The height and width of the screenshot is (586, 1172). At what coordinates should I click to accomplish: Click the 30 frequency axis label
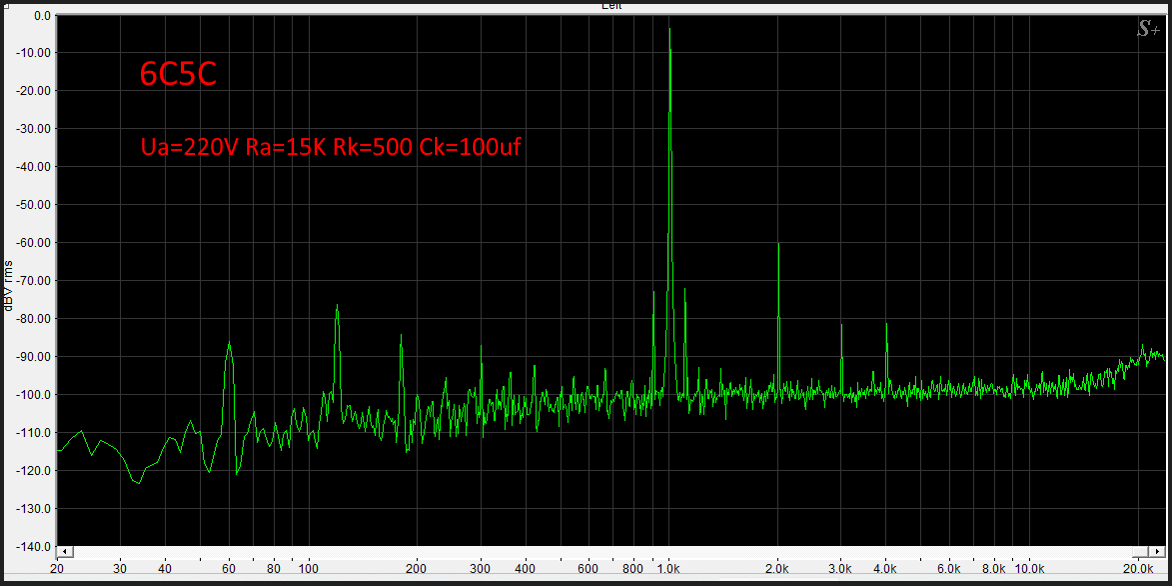click(121, 568)
